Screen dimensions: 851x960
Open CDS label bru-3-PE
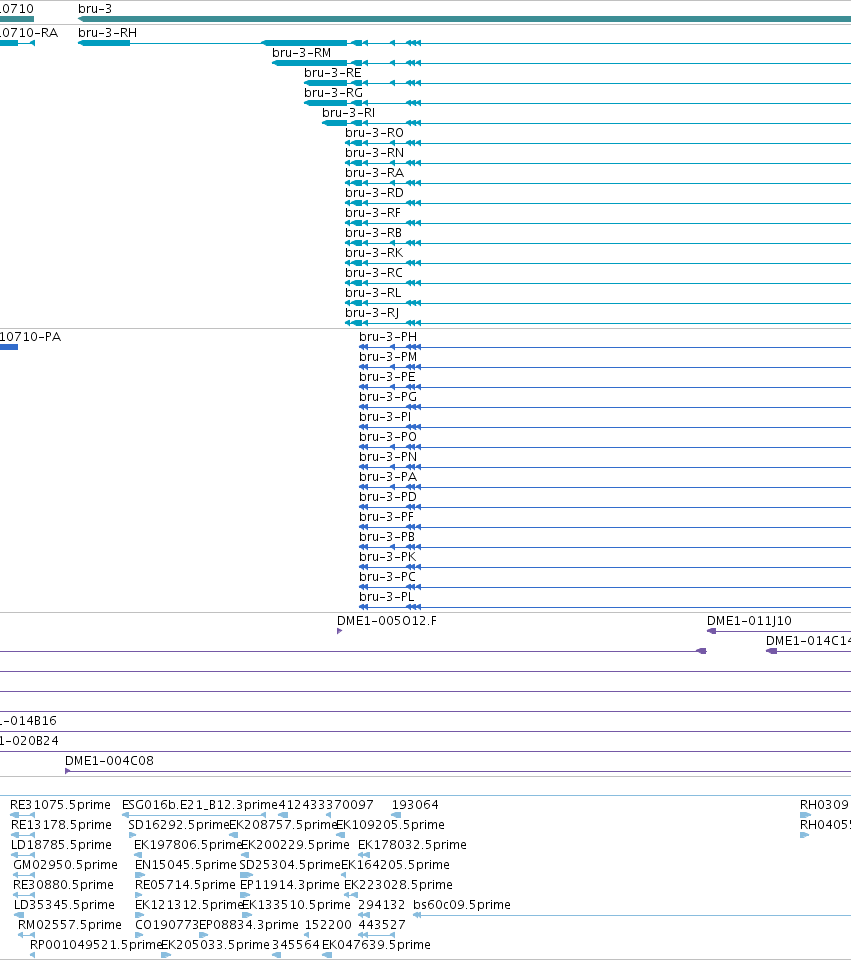388,377
